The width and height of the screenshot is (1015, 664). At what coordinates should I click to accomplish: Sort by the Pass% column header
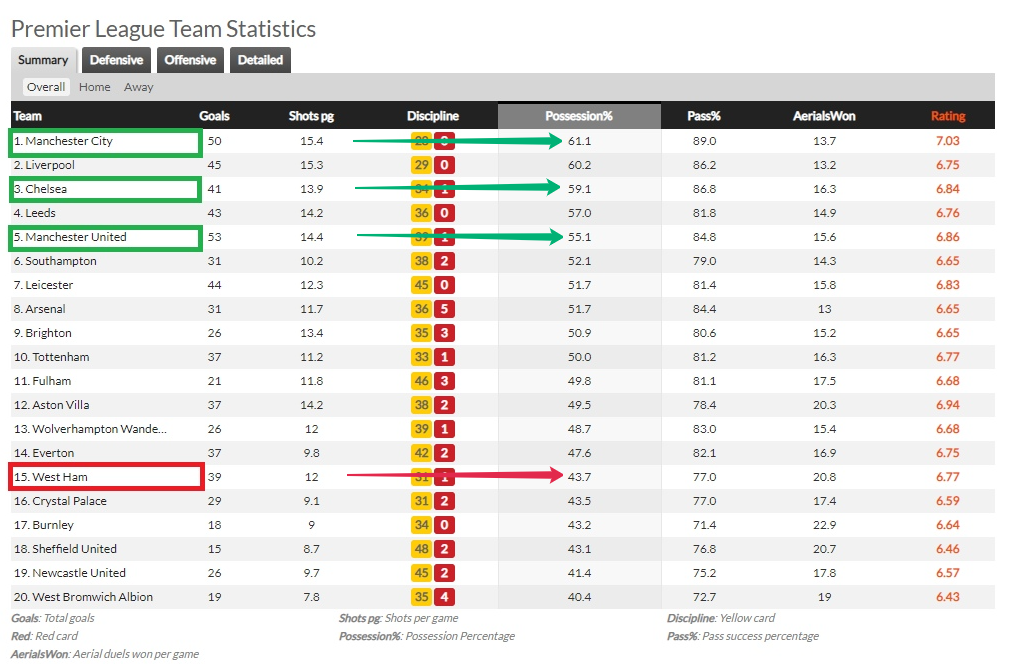[x=704, y=116]
